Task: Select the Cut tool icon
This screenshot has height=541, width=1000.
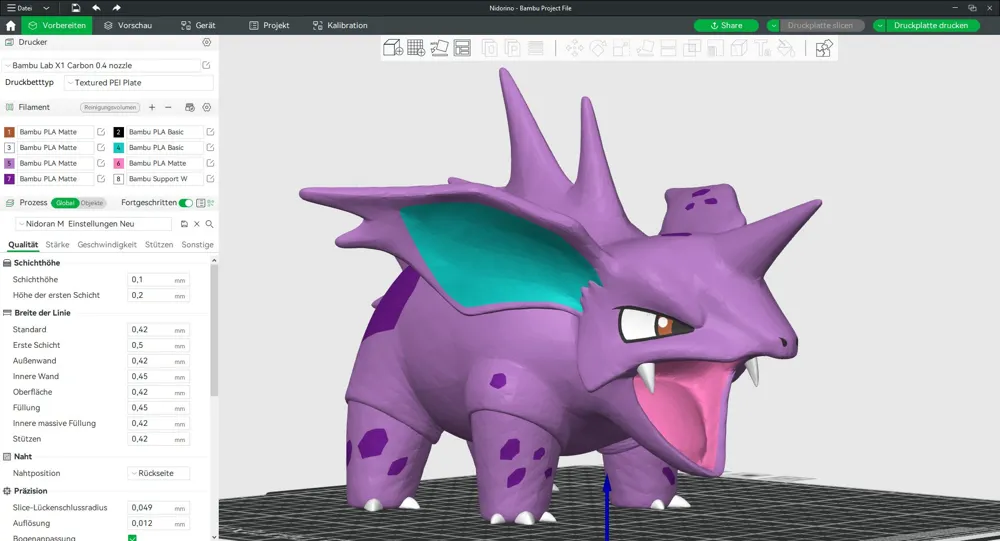Action: click(668, 48)
